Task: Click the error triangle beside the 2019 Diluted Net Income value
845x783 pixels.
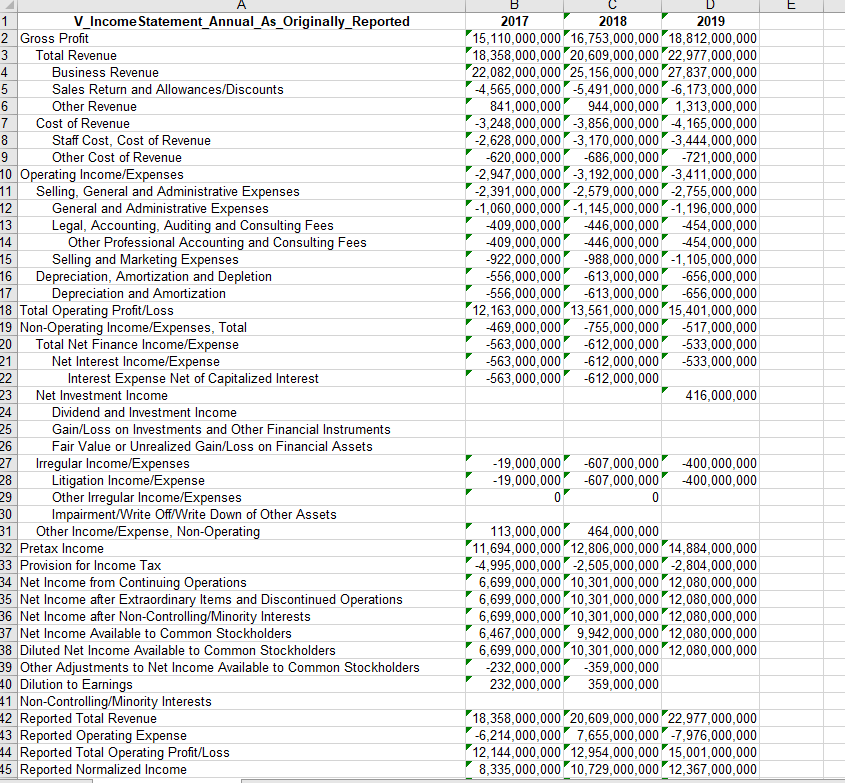Action: [x=663, y=647]
